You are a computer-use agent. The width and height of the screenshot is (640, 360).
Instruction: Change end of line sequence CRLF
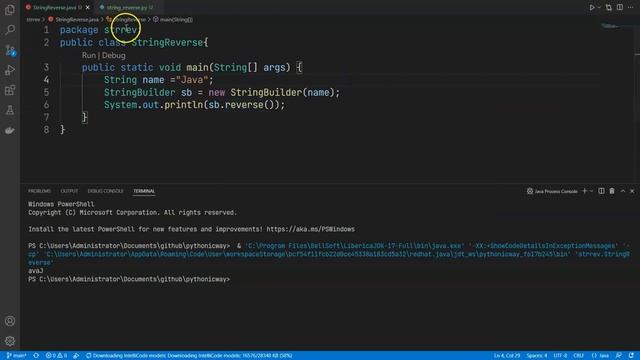(578, 356)
